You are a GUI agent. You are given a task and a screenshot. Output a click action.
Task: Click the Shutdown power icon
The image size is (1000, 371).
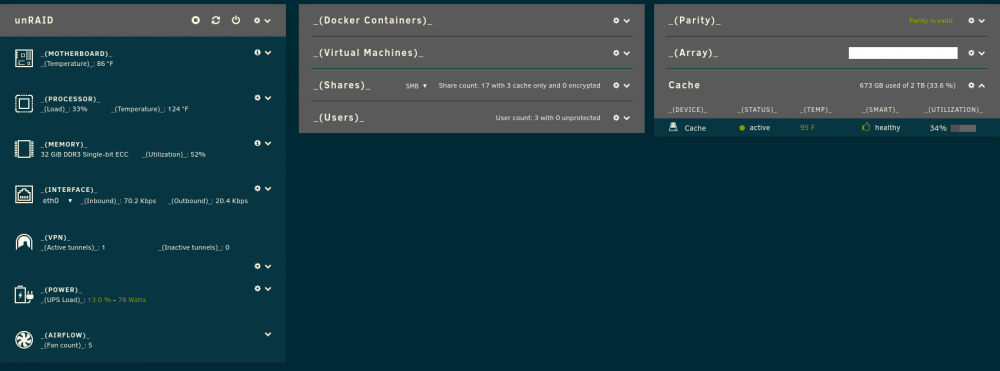[x=236, y=20]
